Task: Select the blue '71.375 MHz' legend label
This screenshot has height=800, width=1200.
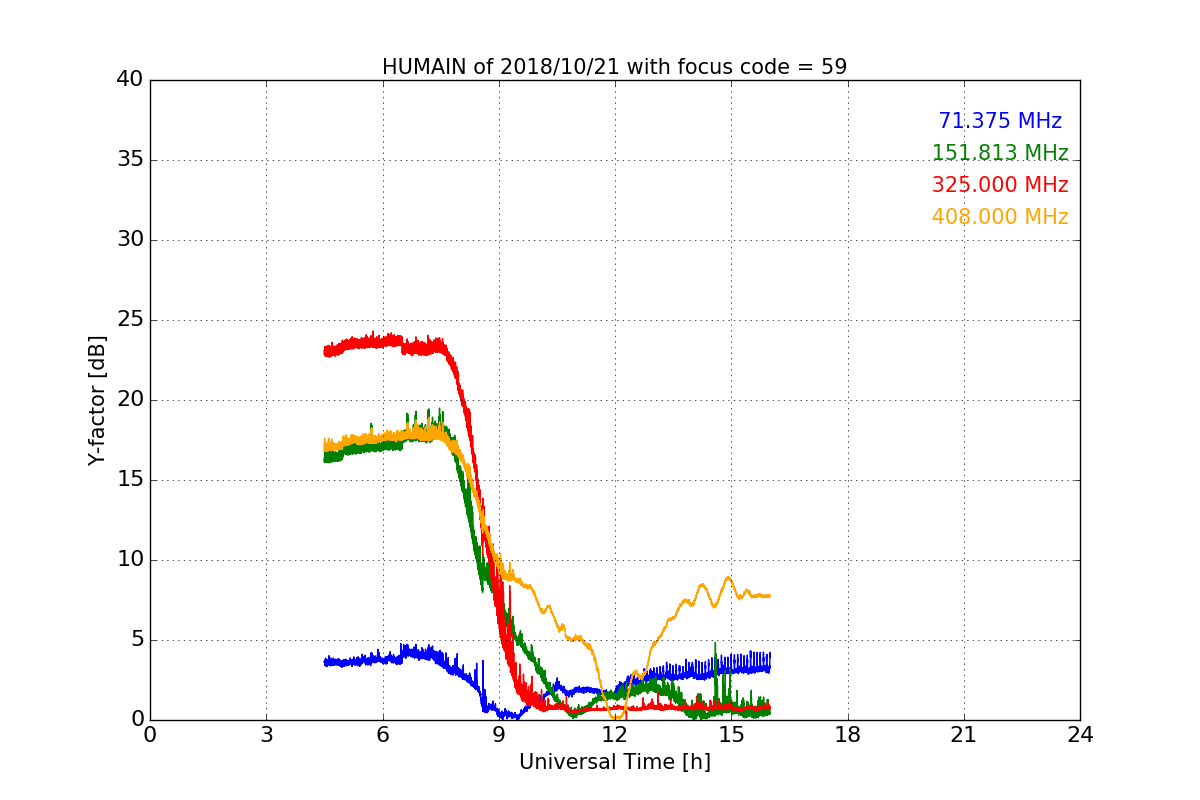Action: (1000, 121)
